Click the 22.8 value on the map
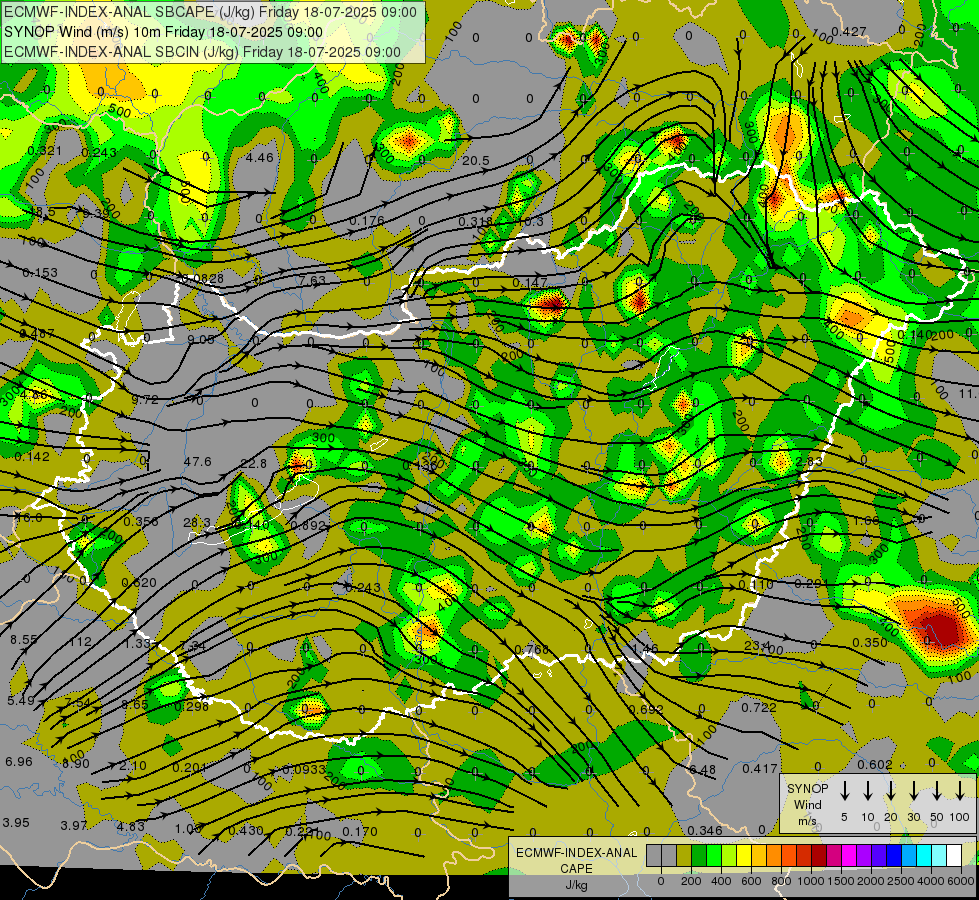This screenshot has width=979, height=900. click(x=253, y=463)
